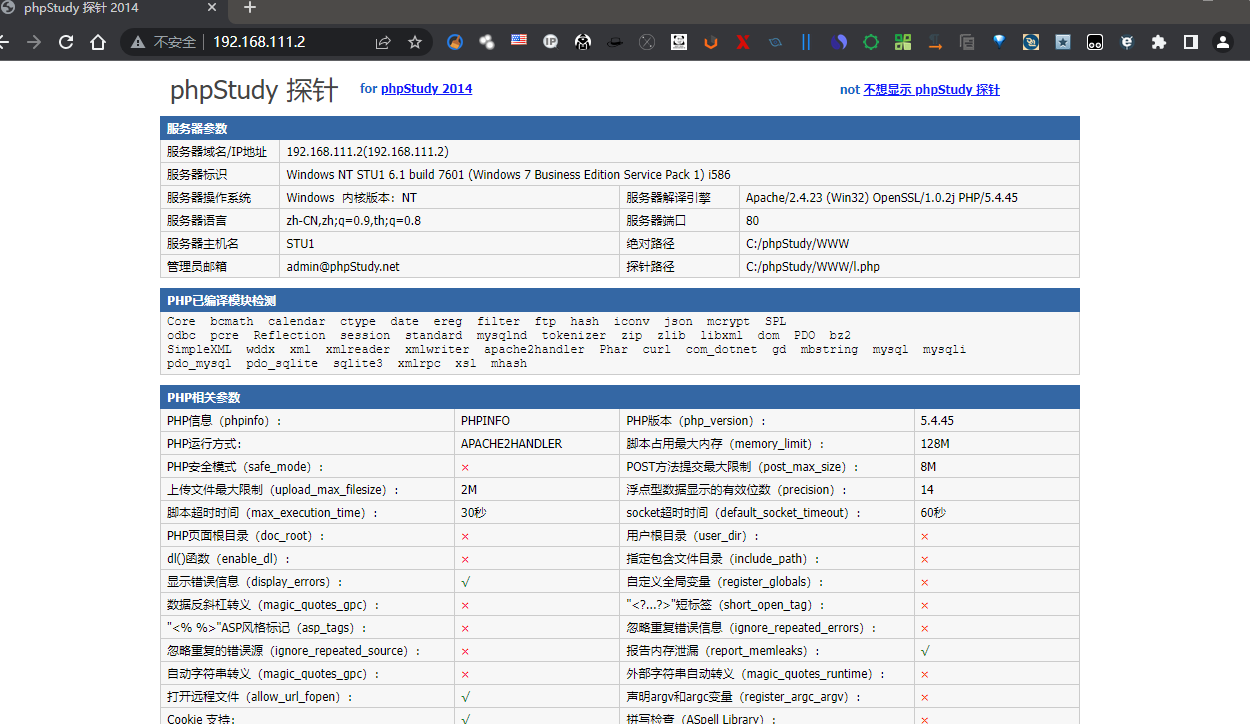Open the not-secure warning triangle info
This screenshot has width=1250, height=724.
click(138, 42)
